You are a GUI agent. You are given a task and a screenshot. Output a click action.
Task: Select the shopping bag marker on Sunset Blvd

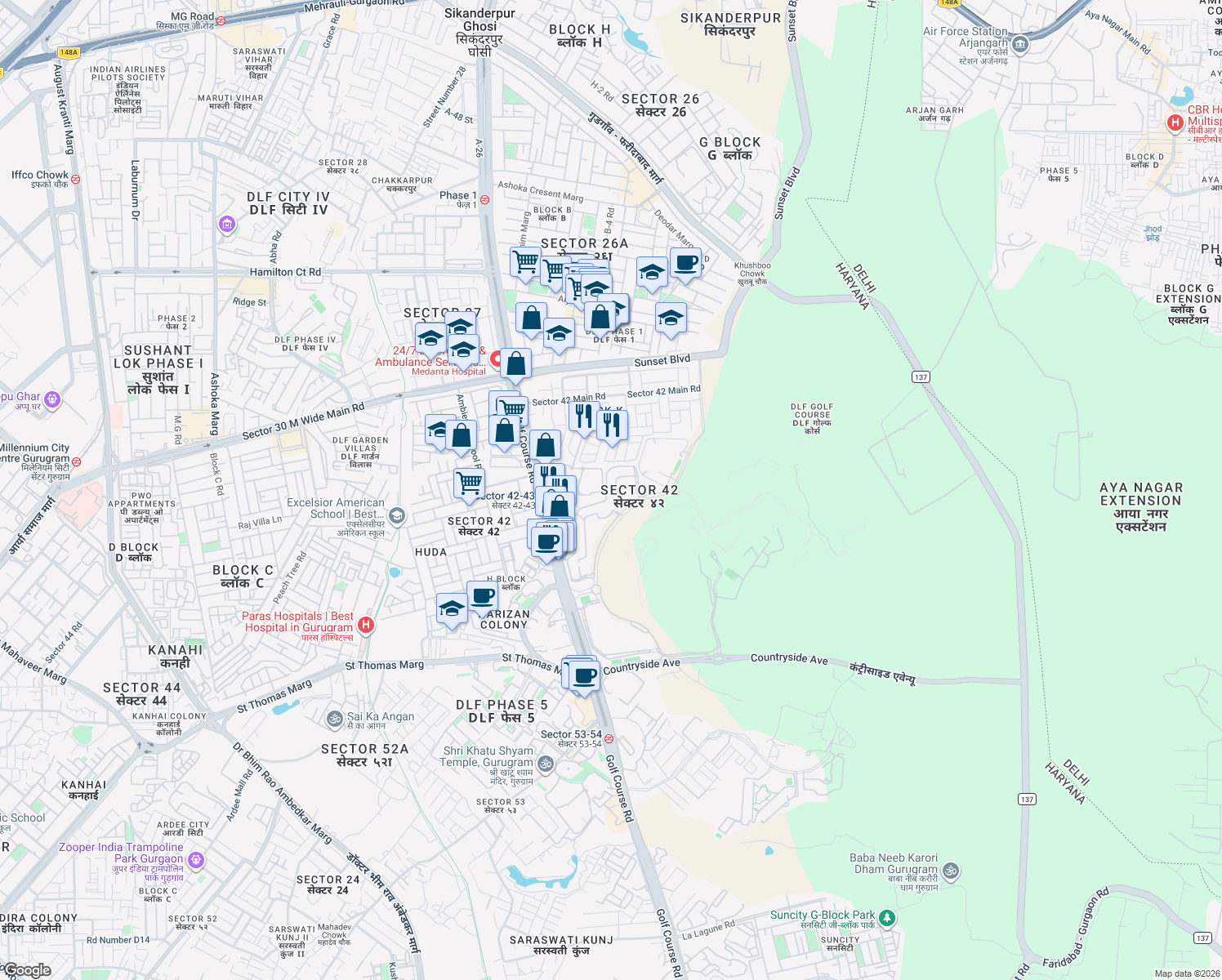tap(517, 363)
